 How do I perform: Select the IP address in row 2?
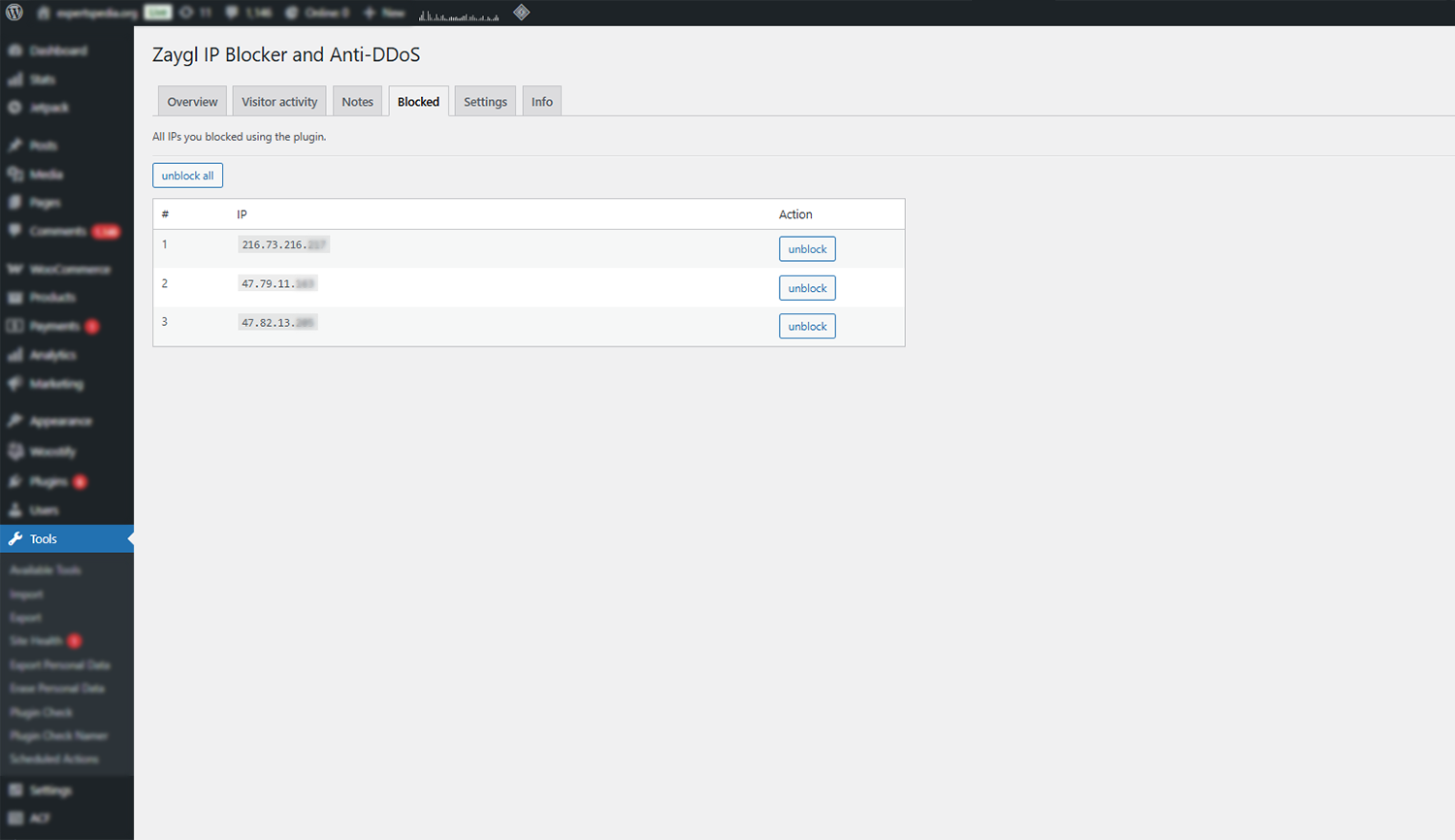(277, 283)
